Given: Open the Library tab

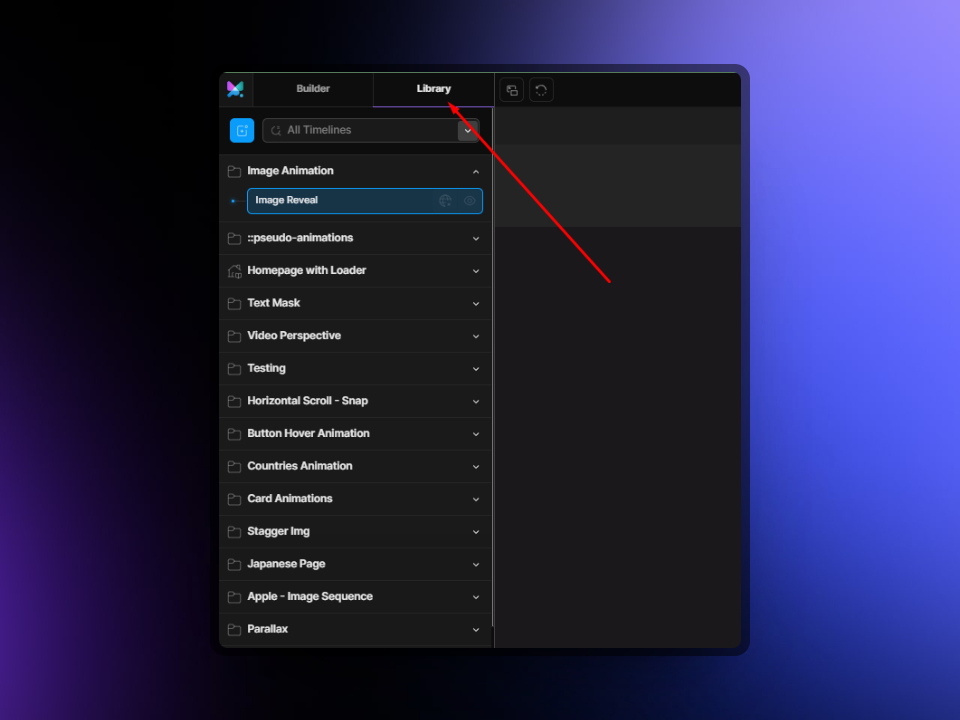Looking at the screenshot, I should coord(433,89).
